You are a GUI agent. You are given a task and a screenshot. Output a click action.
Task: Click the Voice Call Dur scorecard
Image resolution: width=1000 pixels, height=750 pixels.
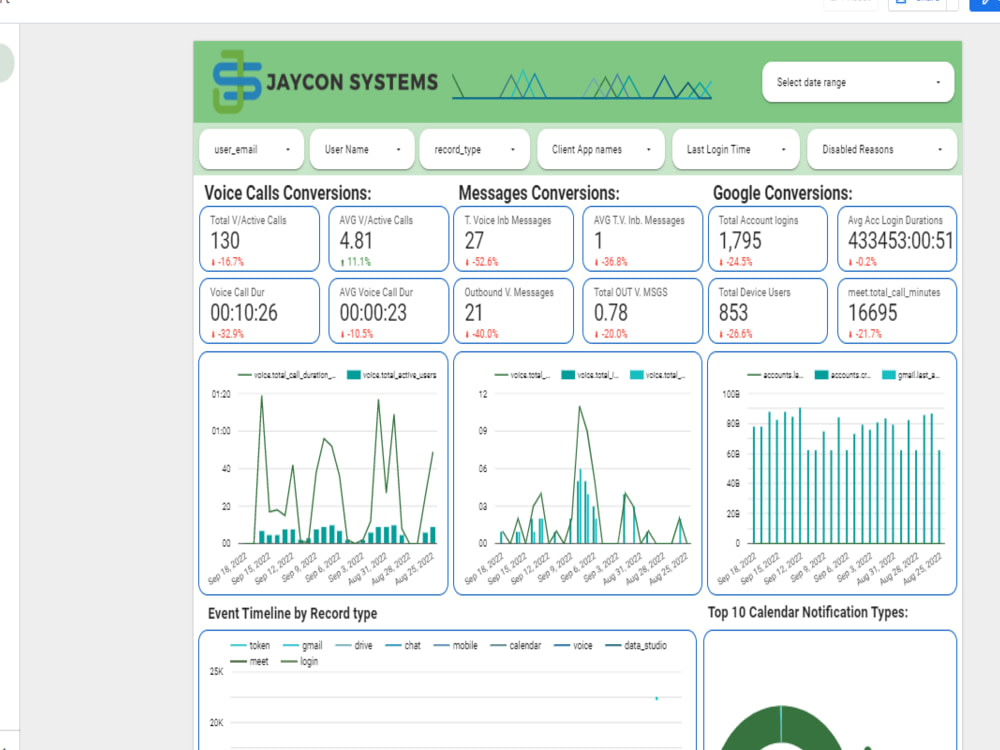pos(259,311)
